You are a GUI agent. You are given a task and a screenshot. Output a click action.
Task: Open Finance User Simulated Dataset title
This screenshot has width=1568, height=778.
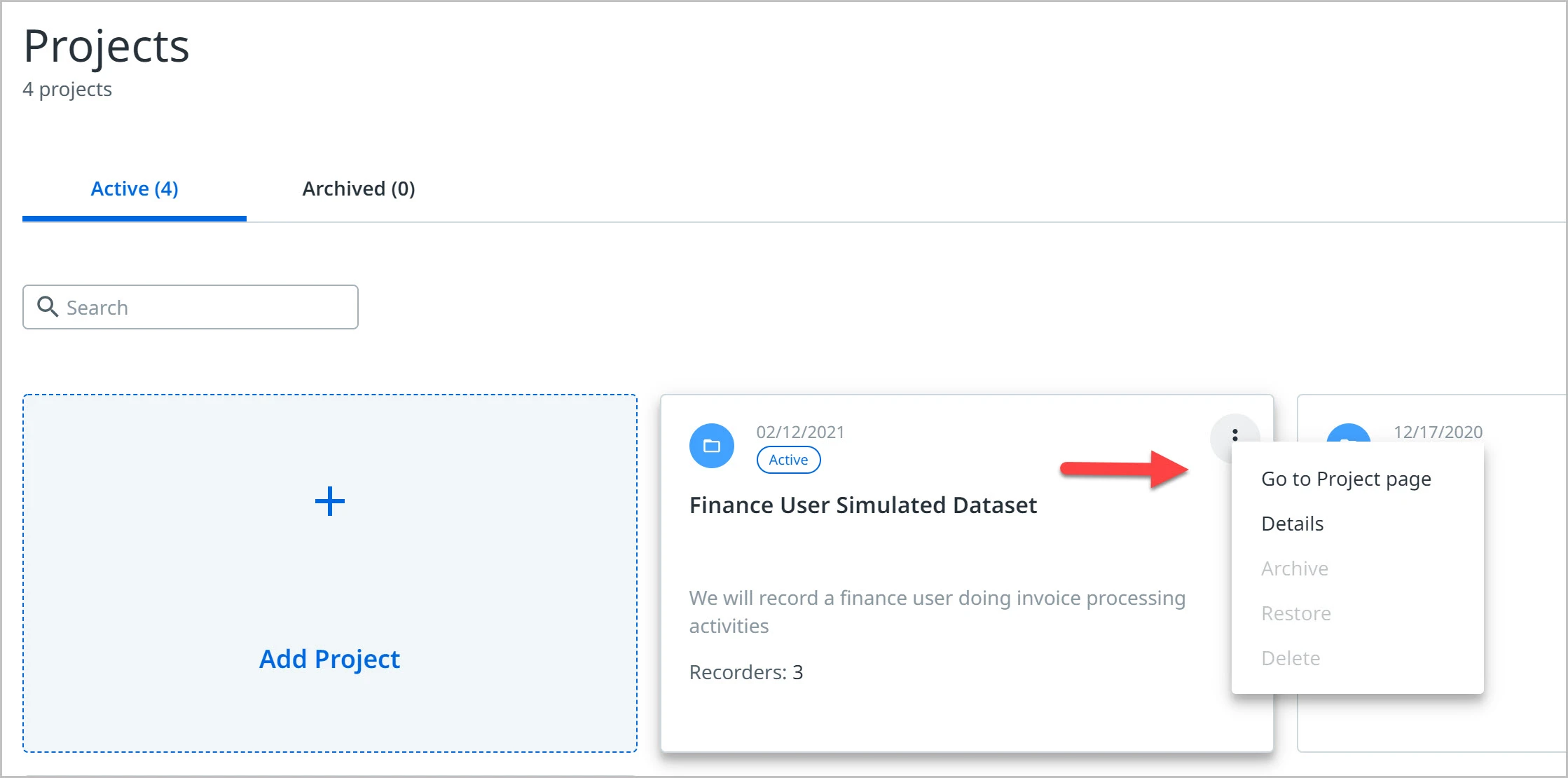pyautogui.click(x=863, y=505)
